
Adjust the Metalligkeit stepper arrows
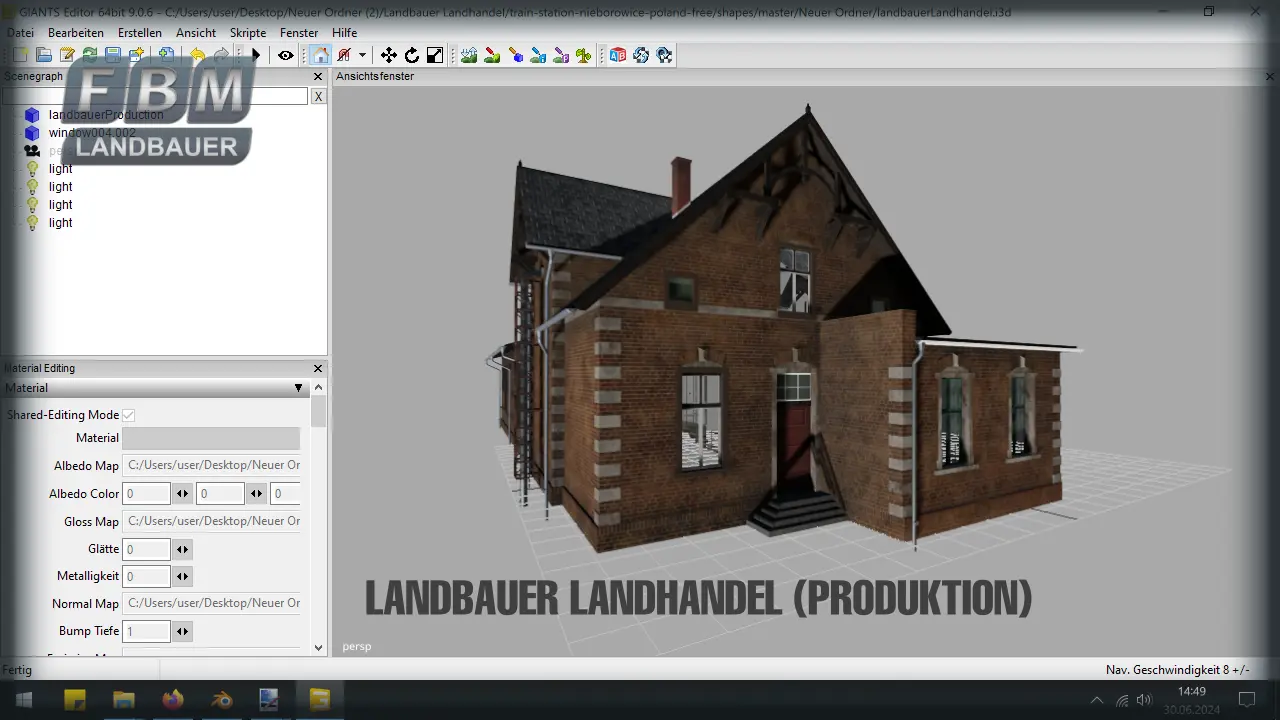[x=182, y=576]
